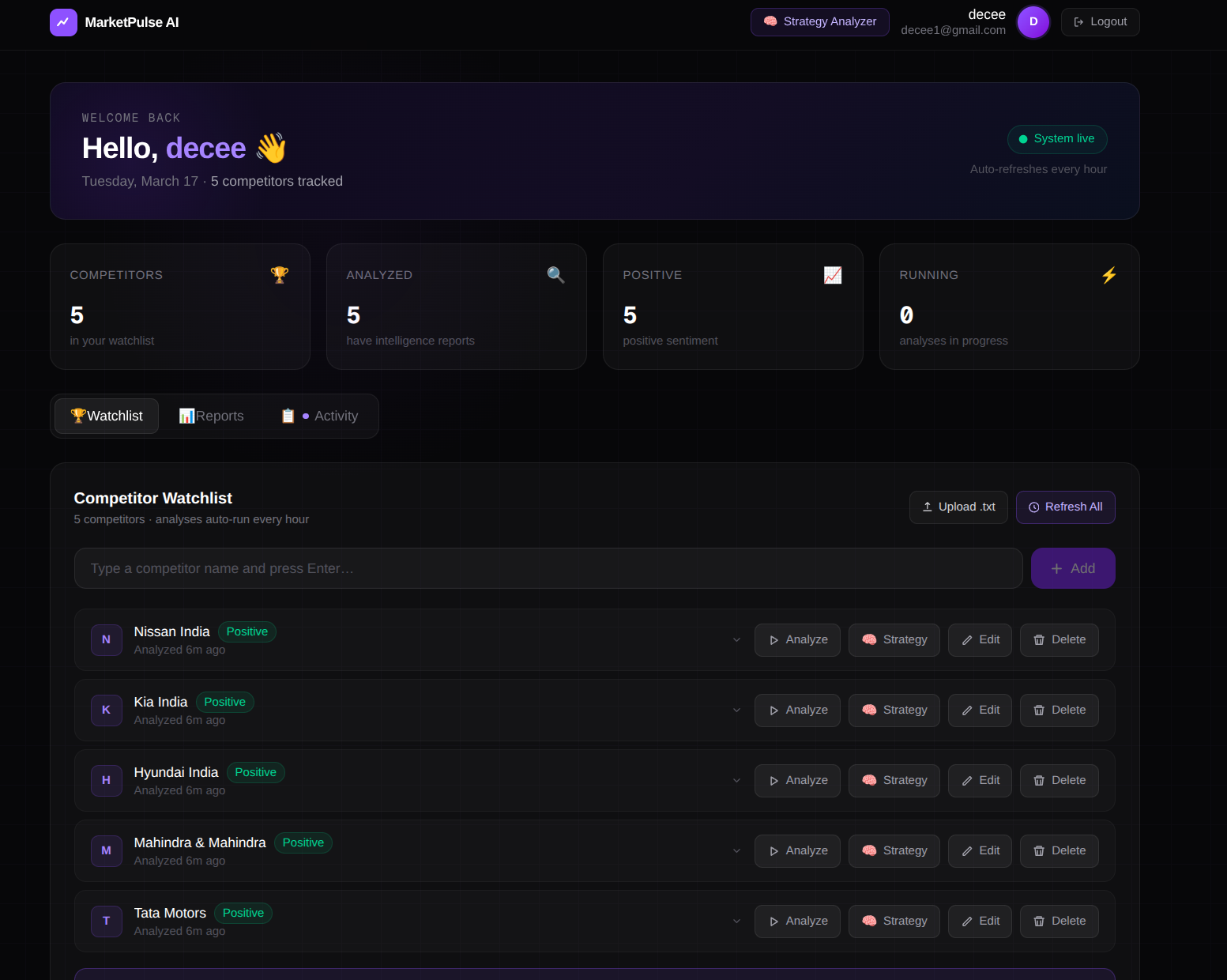This screenshot has height=980, width=1227.
Task: Upload a .txt competitor file
Action: [958, 507]
